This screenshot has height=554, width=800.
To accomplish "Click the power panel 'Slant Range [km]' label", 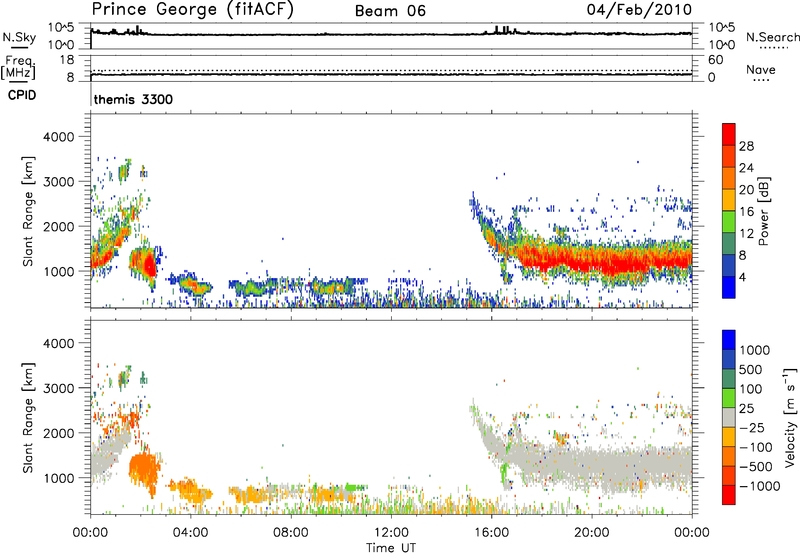I will click(28, 211).
